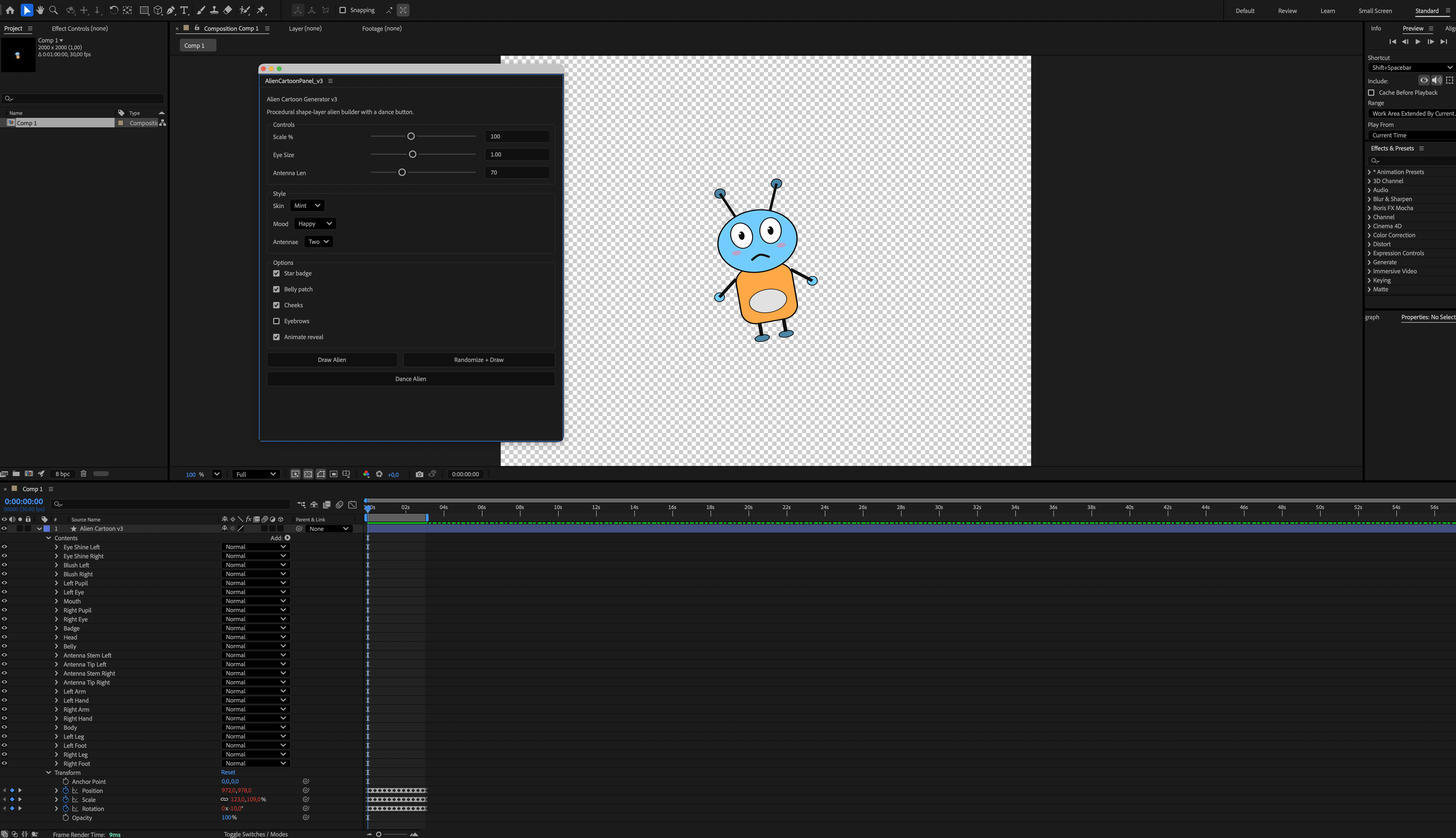Check the Eyebrows option
The width and height of the screenshot is (1456, 838).
(x=277, y=321)
